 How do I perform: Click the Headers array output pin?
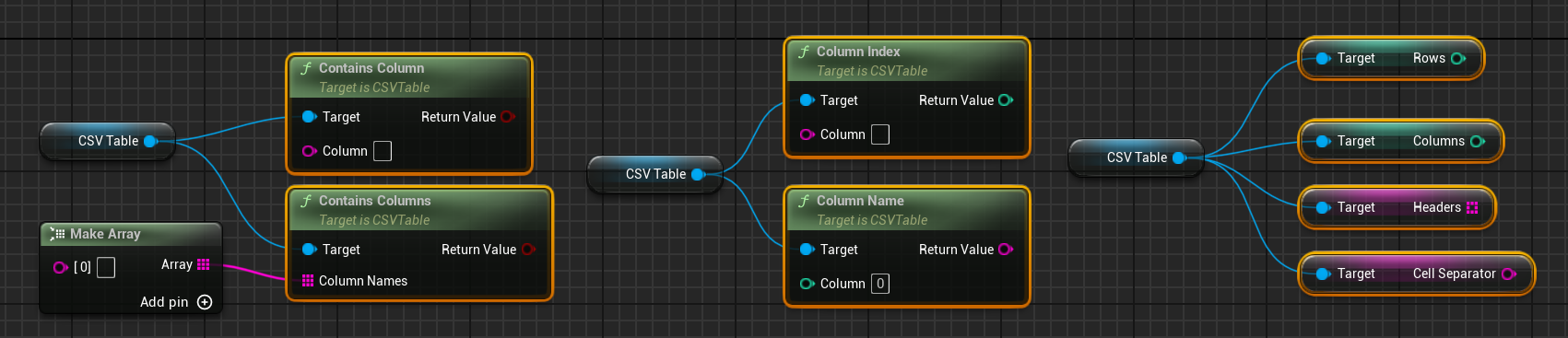1472,207
